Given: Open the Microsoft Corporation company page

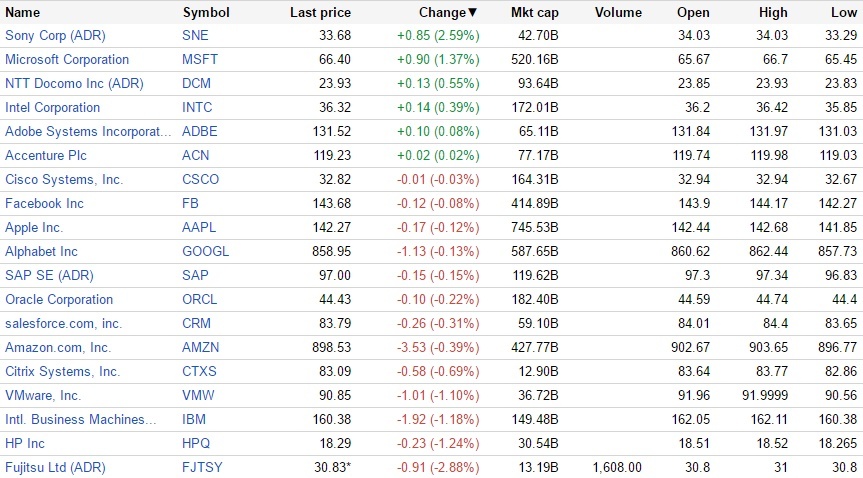Looking at the screenshot, I should (x=67, y=60).
